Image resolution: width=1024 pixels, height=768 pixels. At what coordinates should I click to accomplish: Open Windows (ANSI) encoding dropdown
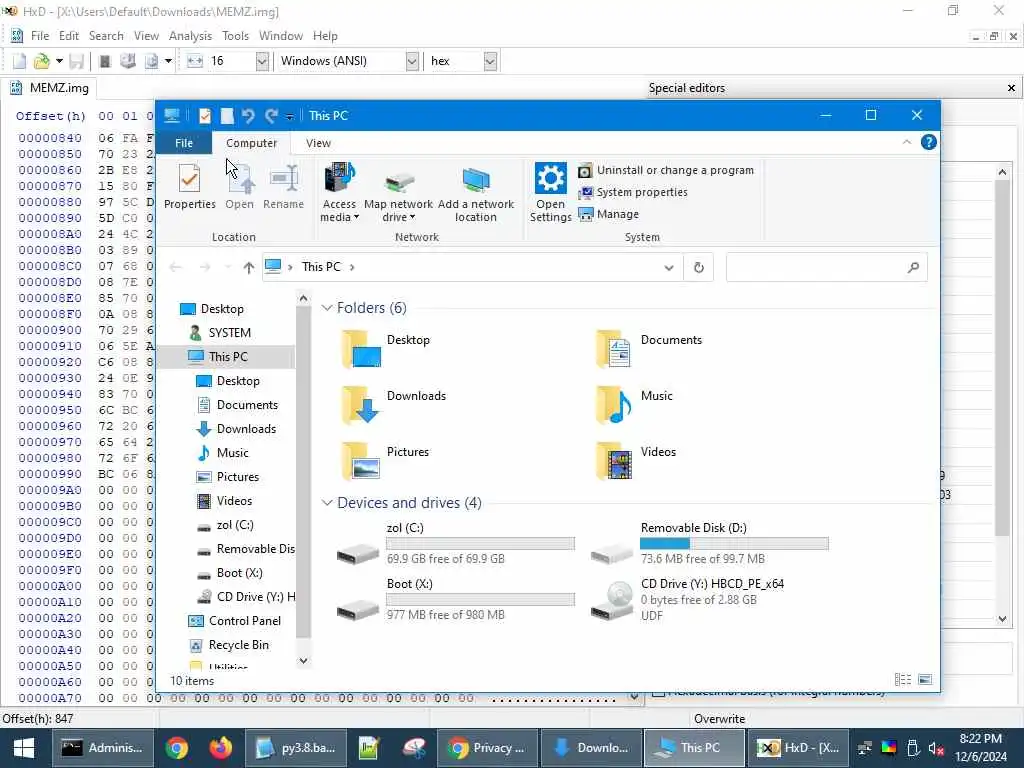[411, 61]
